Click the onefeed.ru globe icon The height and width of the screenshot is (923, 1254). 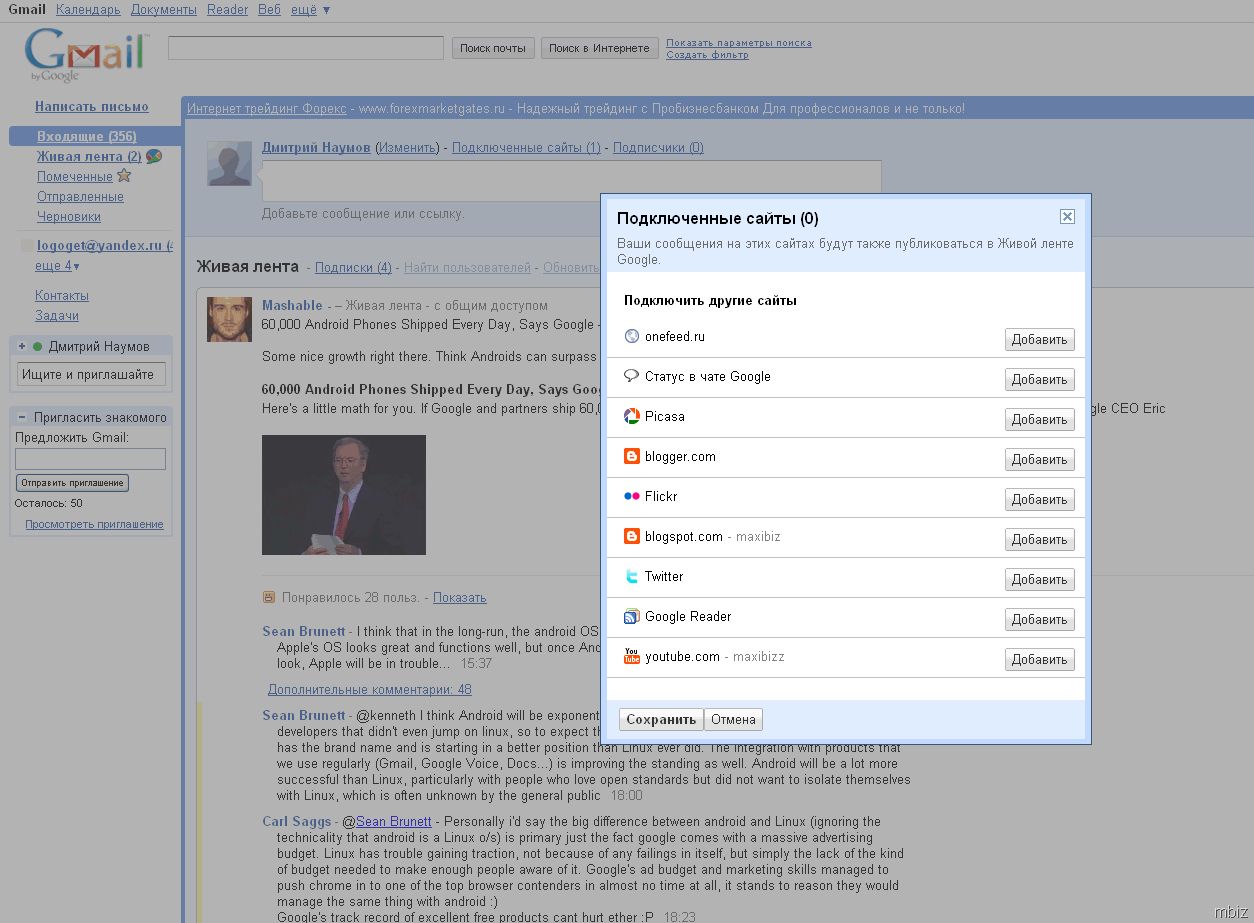coord(631,337)
